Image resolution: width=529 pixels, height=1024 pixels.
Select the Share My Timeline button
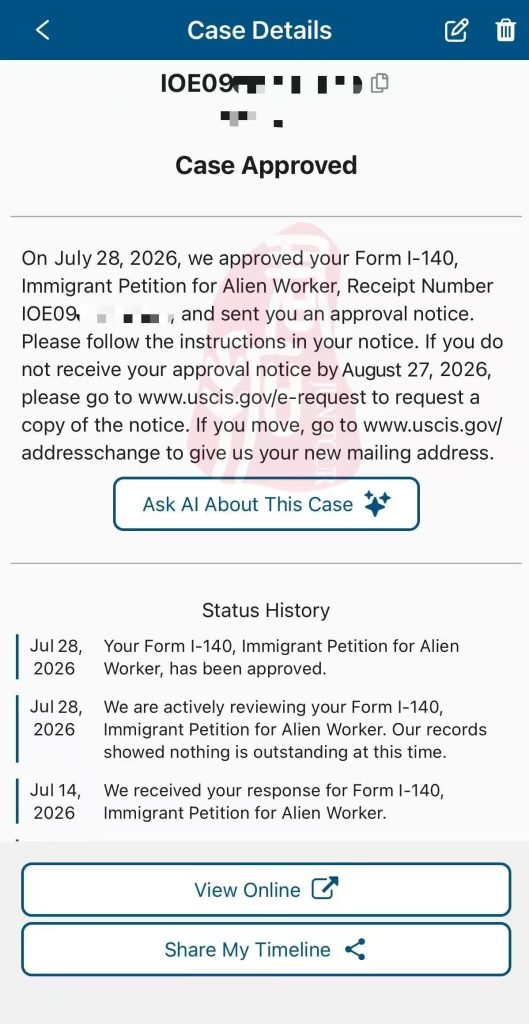click(266, 949)
